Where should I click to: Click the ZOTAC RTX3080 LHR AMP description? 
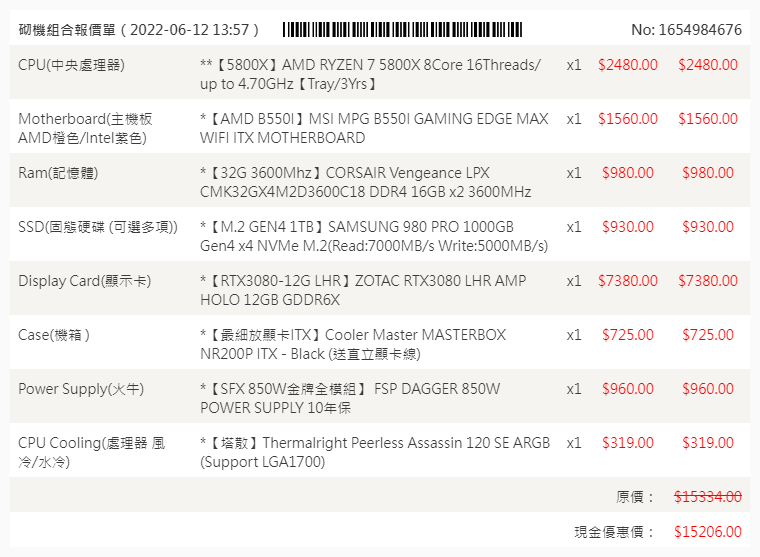pos(363,290)
